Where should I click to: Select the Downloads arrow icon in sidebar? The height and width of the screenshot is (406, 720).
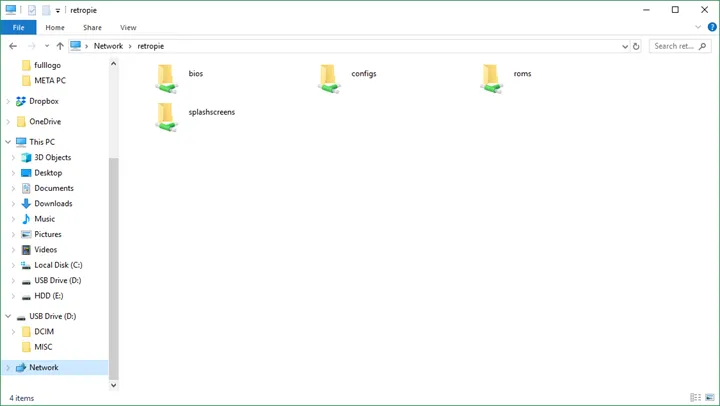(26, 203)
